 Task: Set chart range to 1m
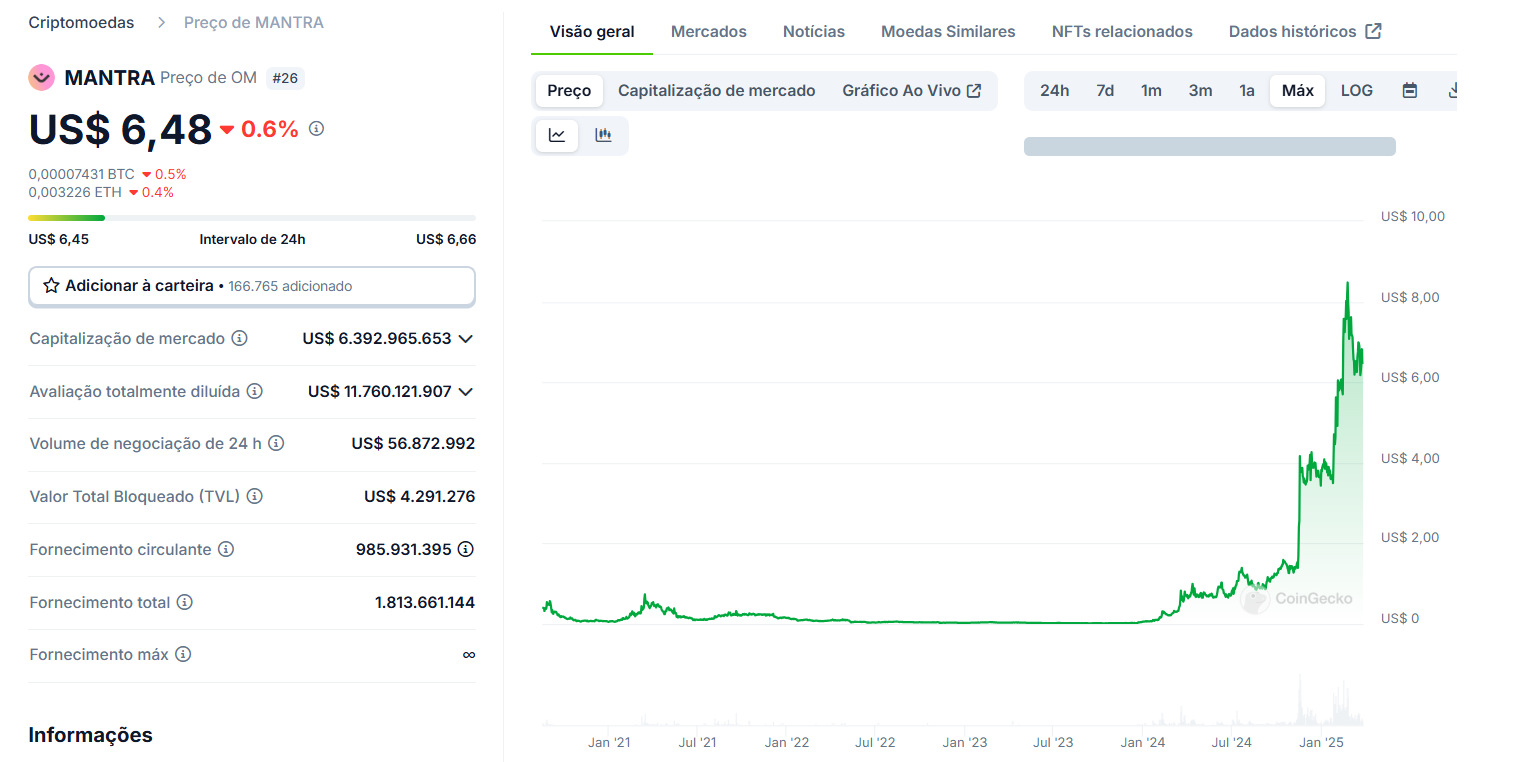click(x=1151, y=91)
